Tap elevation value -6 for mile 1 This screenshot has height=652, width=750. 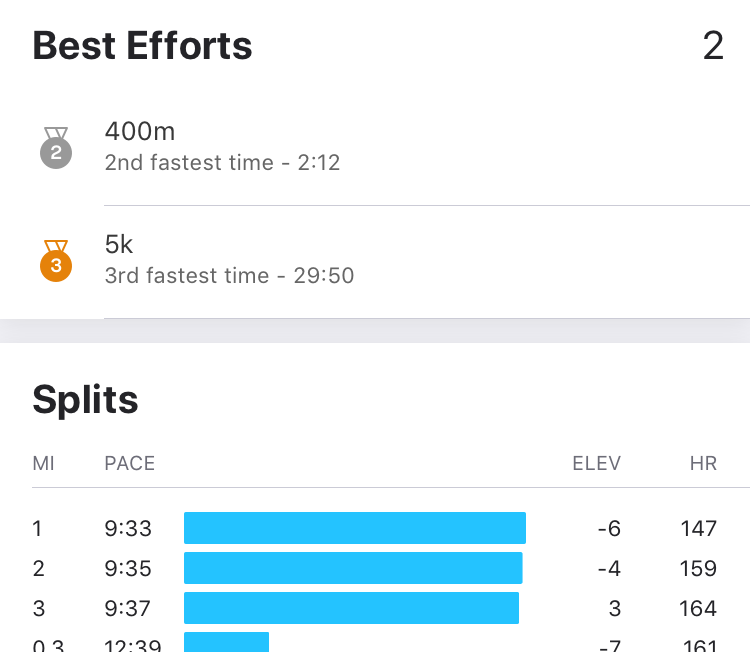pyautogui.click(x=609, y=529)
